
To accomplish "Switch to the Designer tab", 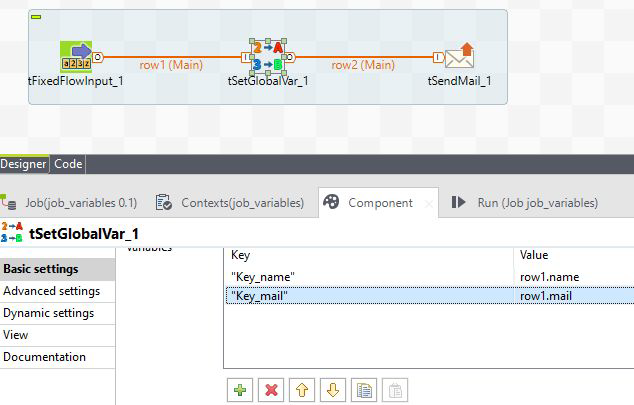I will pos(23,164).
